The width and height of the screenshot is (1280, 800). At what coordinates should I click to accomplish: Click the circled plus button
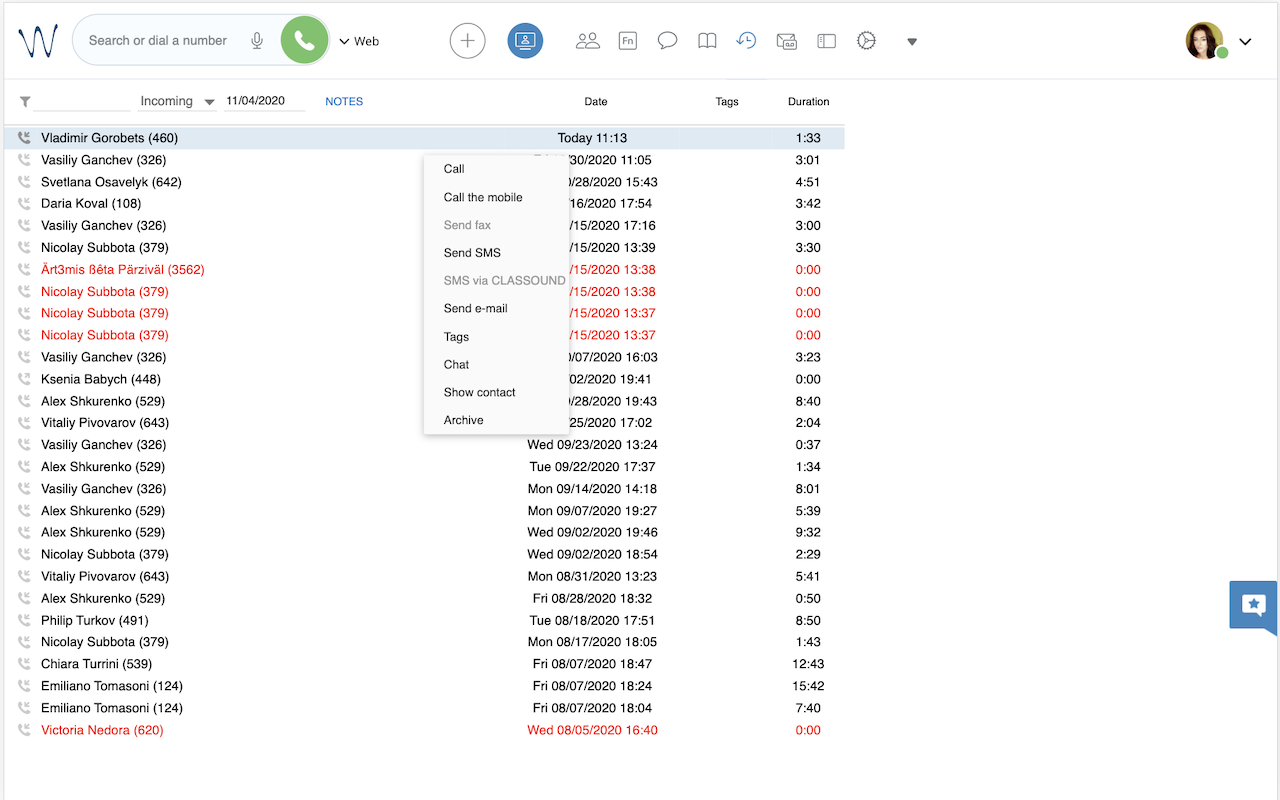click(467, 41)
